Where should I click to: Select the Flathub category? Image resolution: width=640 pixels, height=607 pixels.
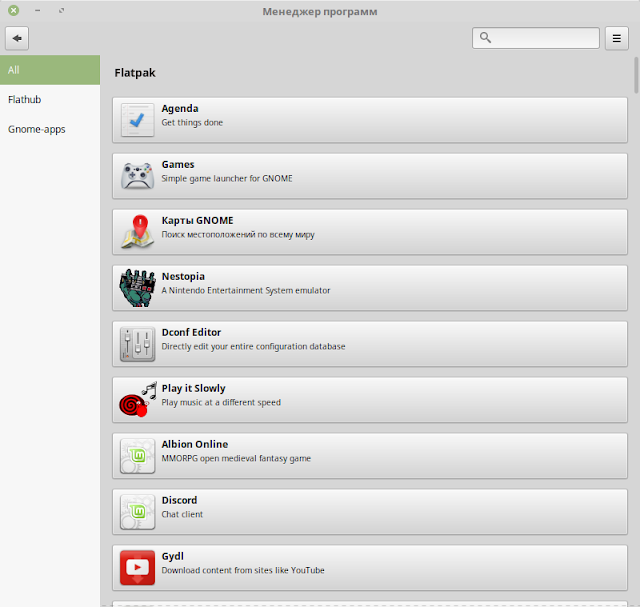point(50,100)
